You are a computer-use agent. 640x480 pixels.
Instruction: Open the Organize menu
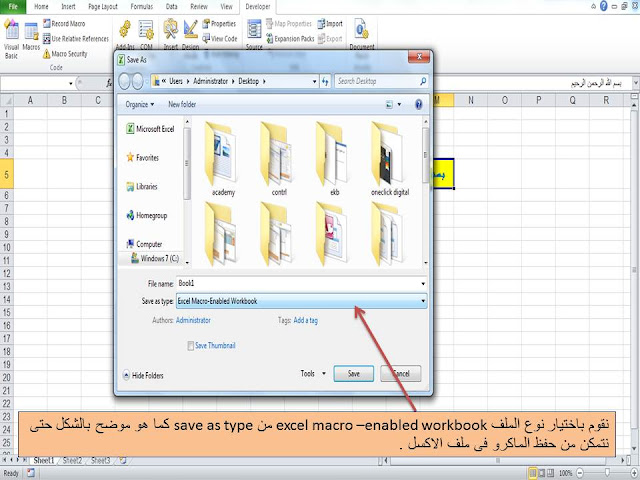(x=140, y=104)
